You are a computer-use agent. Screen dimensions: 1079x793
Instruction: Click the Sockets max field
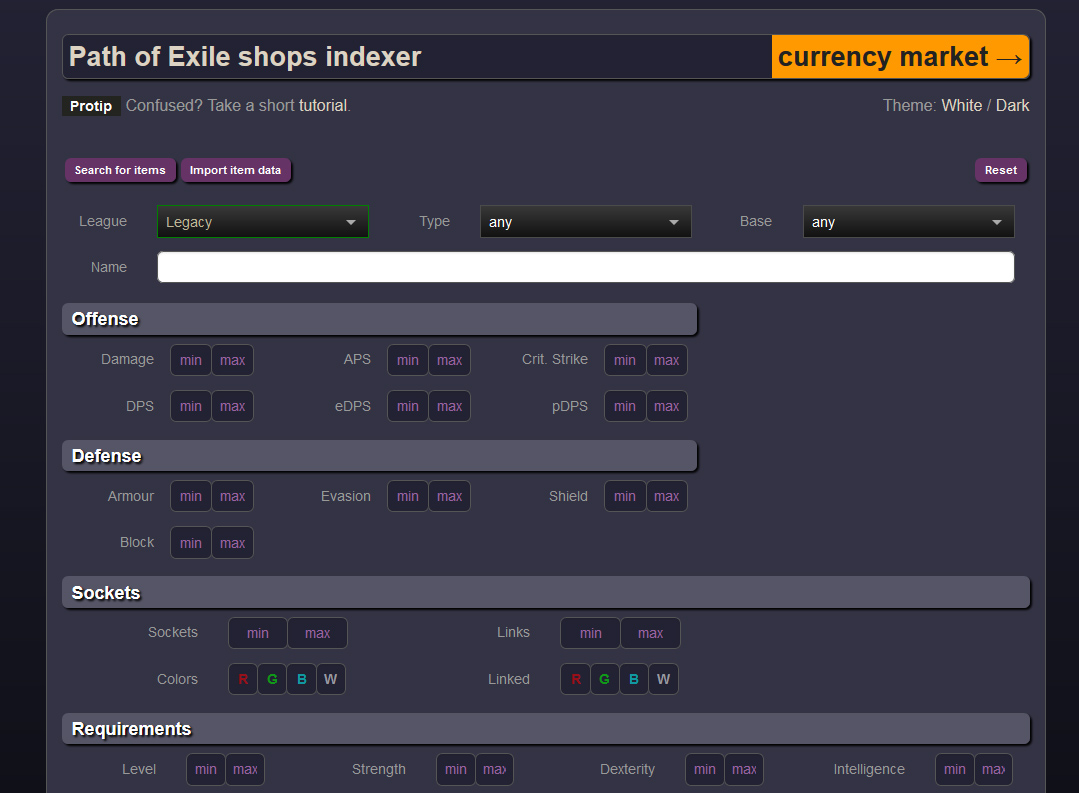click(x=317, y=633)
